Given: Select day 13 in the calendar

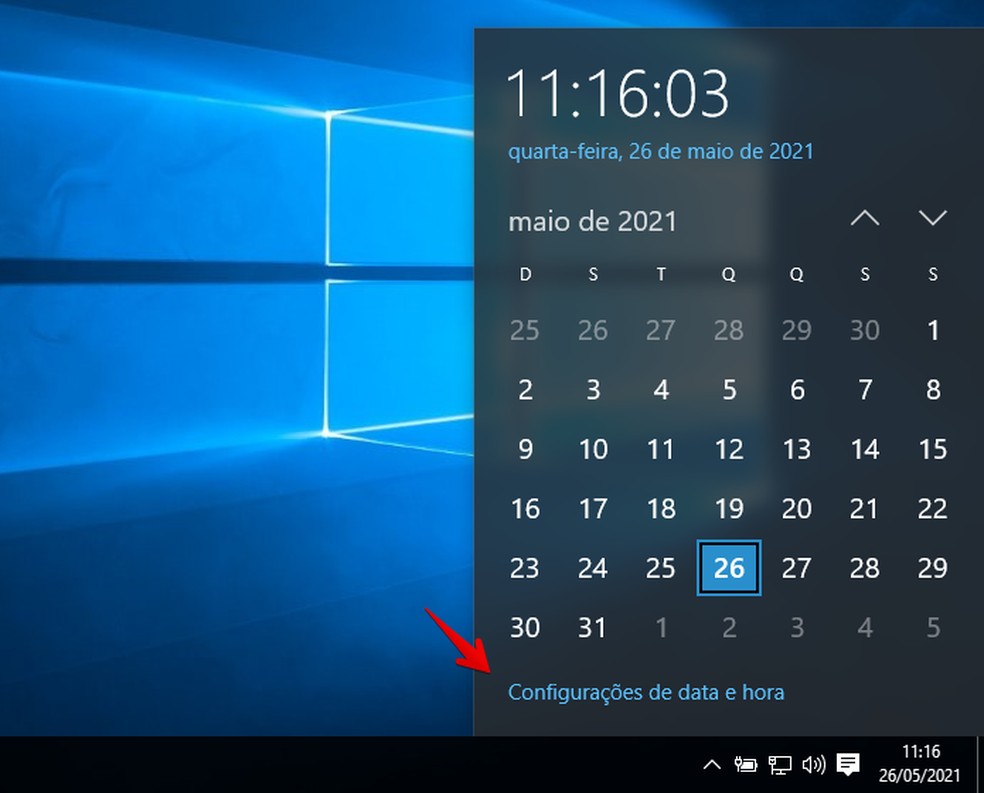Looking at the screenshot, I should point(797,449).
